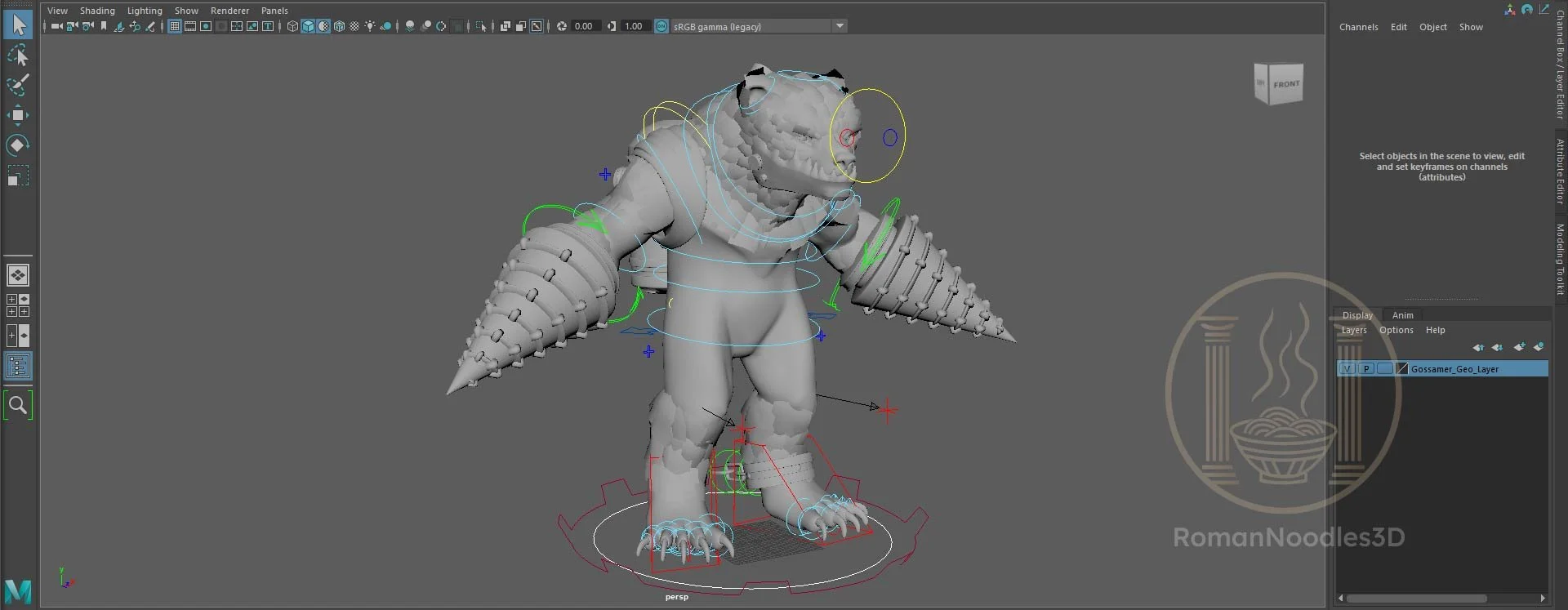This screenshot has height=610, width=1568.
Task: Click the FRONT face of view cube
Action: tap(1285, 84)
